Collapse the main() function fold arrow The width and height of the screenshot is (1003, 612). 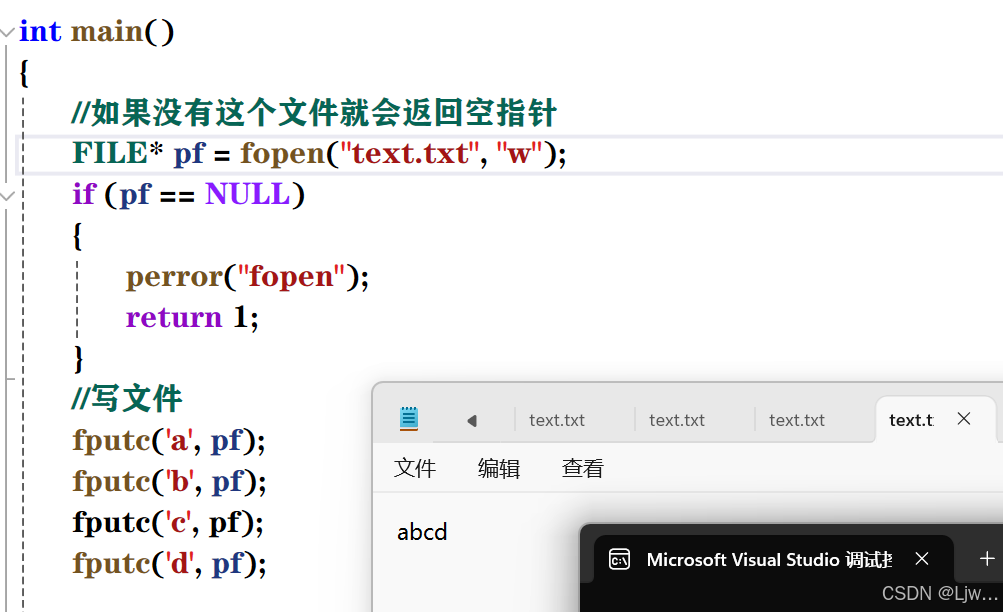point(7,32)
